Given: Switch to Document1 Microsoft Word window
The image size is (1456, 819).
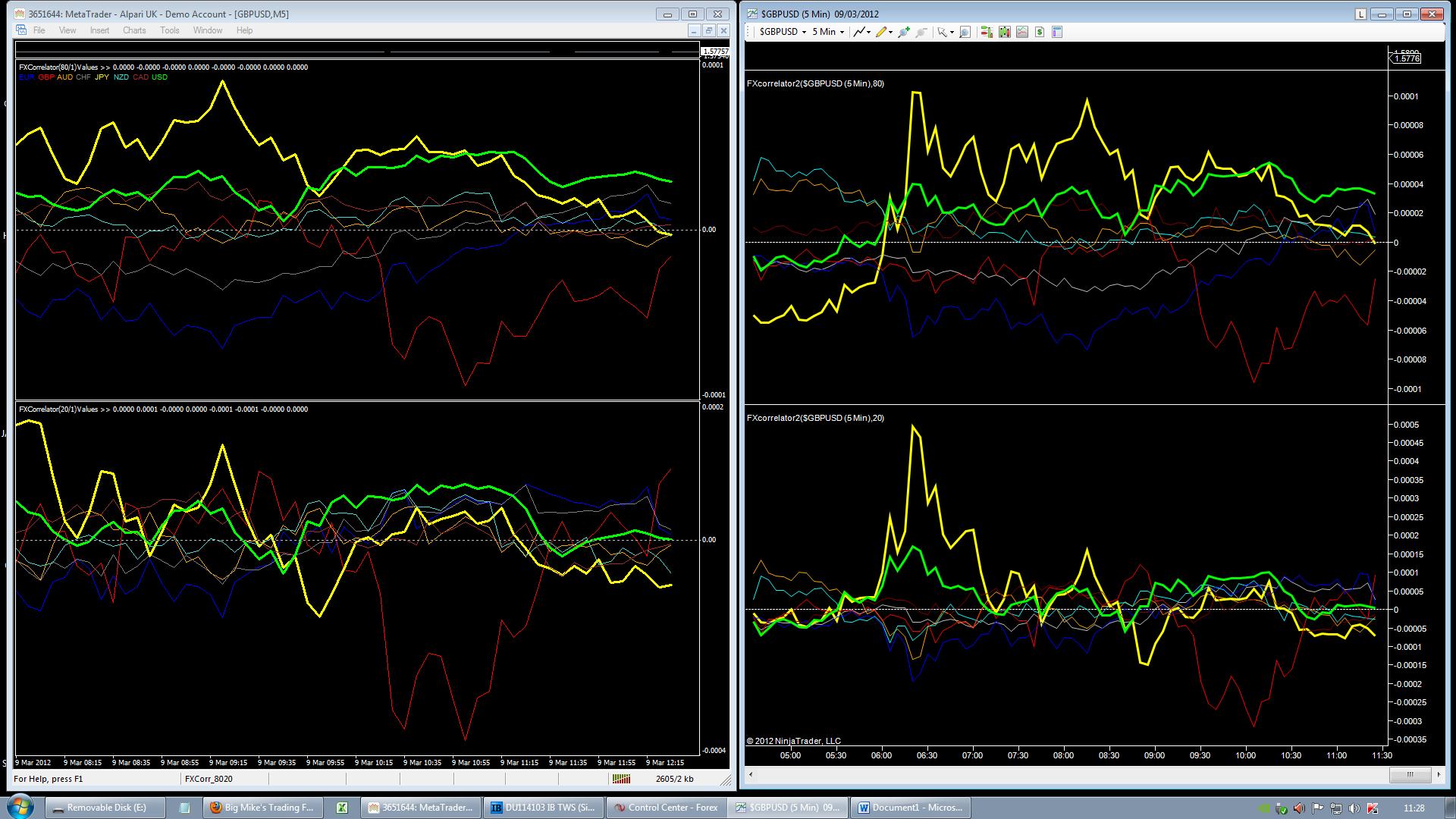Looking at the screenshot, I should (x=911, y=808).
